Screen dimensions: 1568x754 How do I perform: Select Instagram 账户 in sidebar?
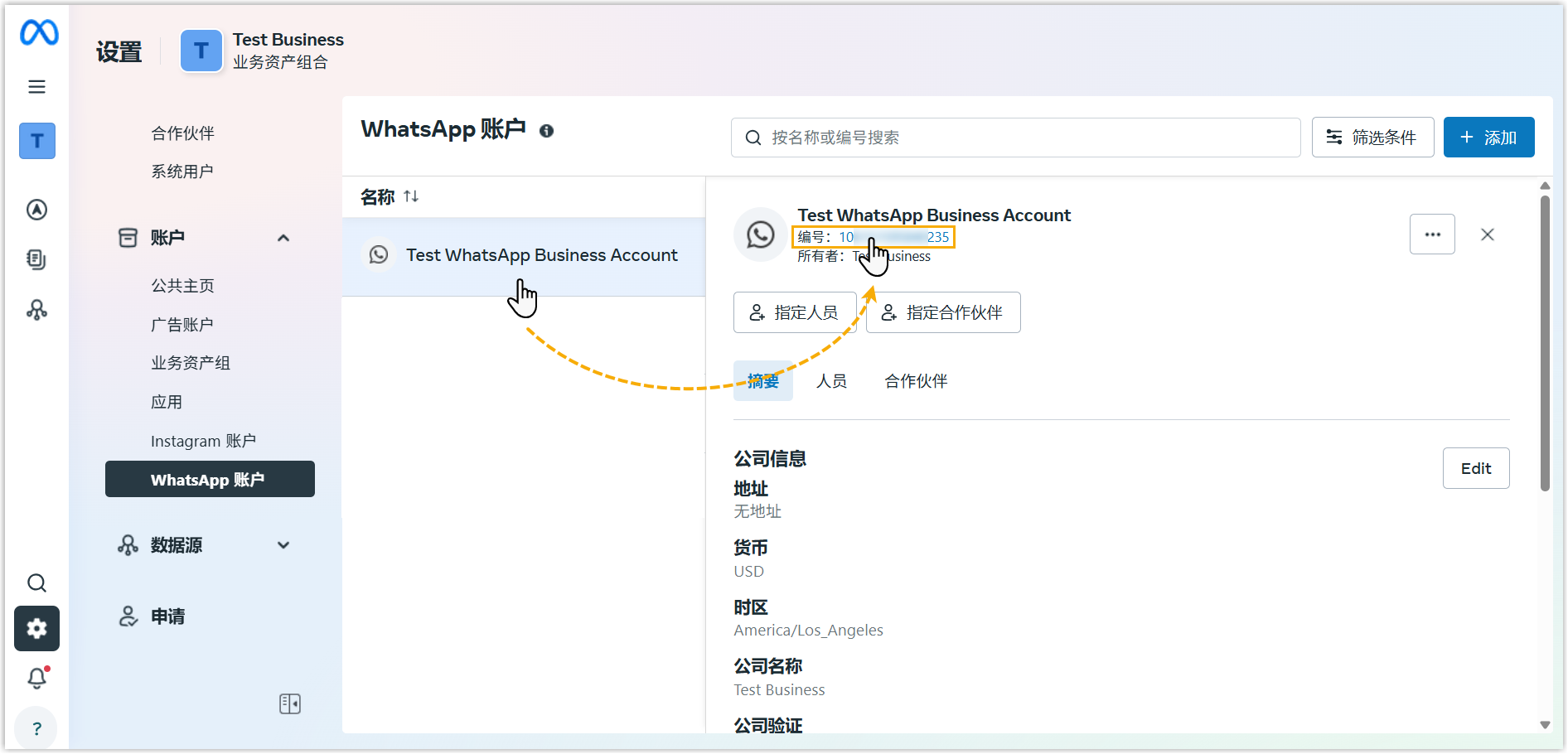tap(203, 441)
